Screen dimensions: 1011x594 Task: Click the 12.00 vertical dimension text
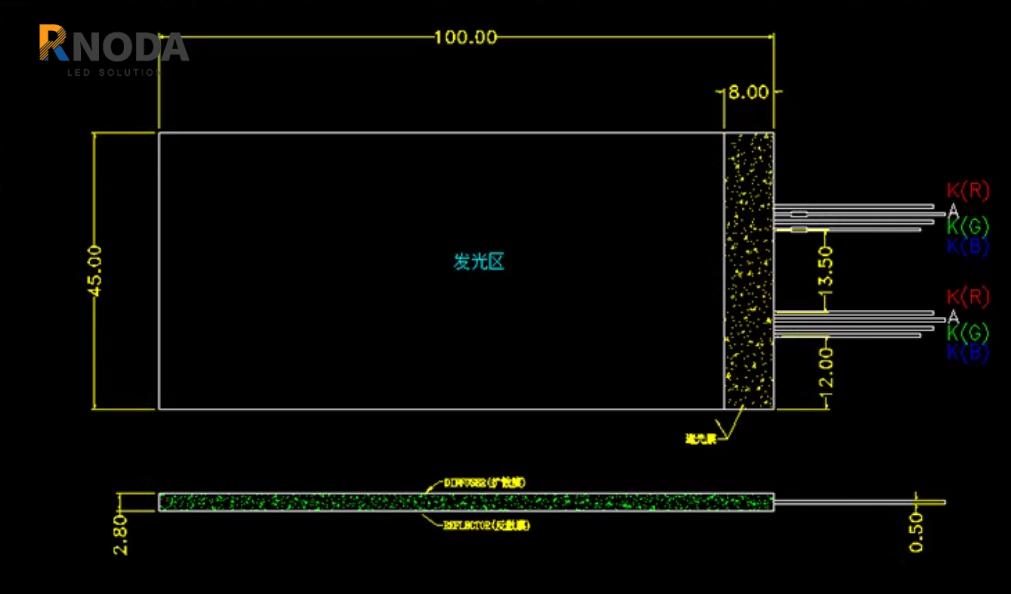828,370
